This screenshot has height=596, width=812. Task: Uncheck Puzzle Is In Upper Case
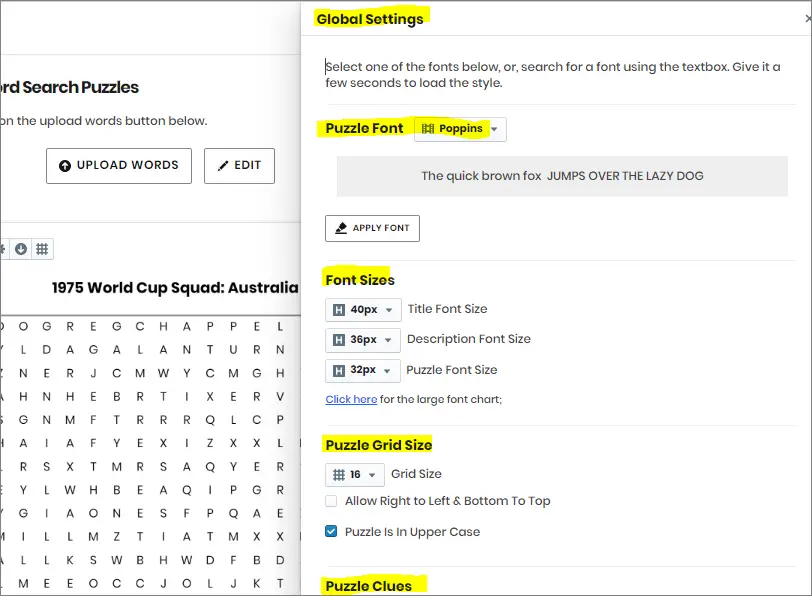coord(331,531)
